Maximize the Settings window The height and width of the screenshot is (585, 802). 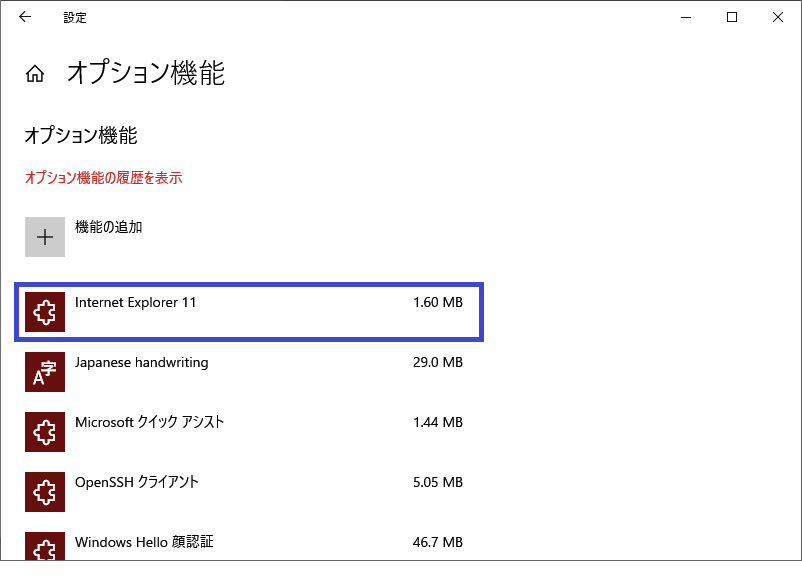(x=732, y=17)
